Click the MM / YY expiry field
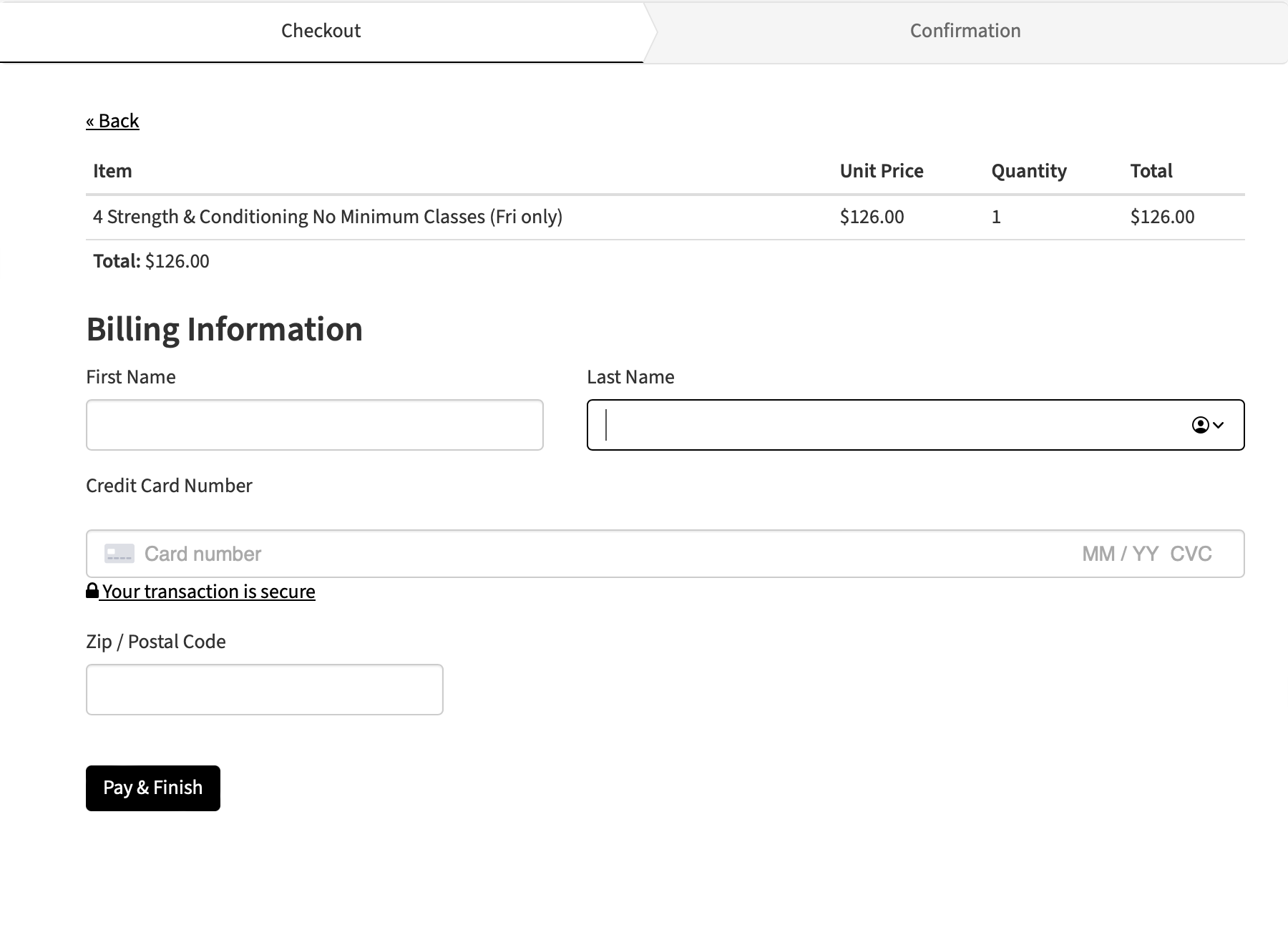The image size is (1288, 950). (x=1120, y=554)
